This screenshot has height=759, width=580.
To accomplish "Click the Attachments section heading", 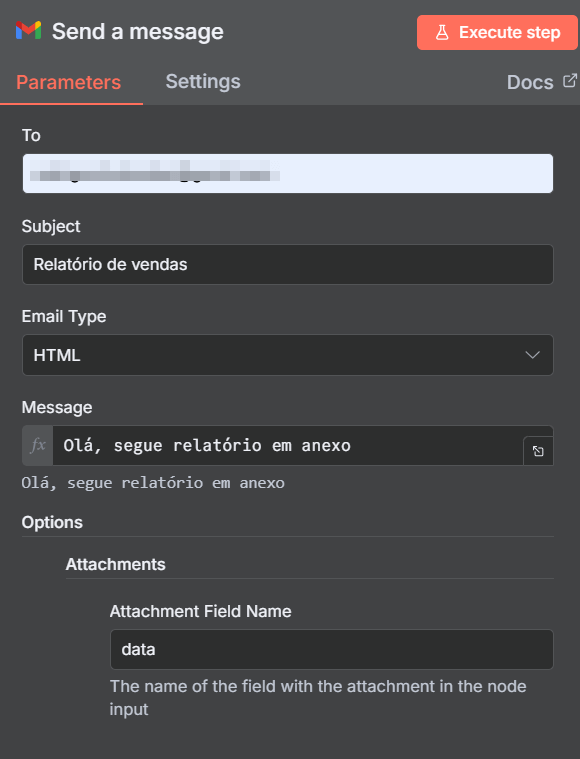I will coord(116,564).
